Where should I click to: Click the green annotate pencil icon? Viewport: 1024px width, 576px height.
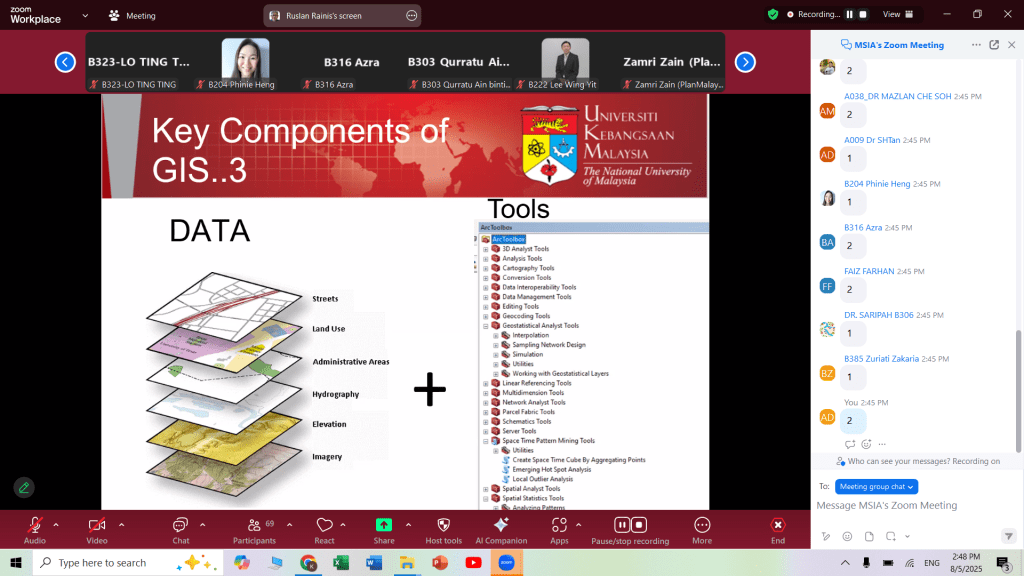coord(22,488)
